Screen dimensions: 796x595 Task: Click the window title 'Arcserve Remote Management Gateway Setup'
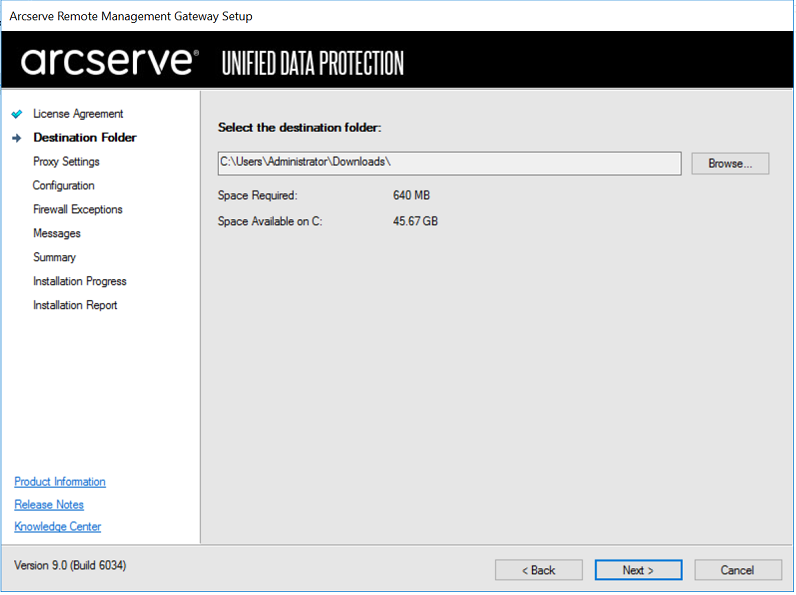tap(131, 16)
